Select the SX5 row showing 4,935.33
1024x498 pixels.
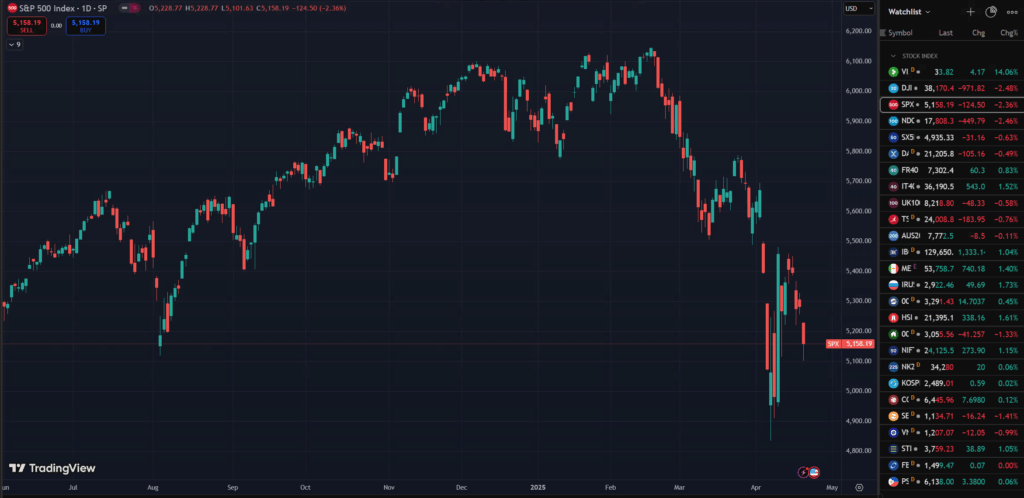pos(952,137)
